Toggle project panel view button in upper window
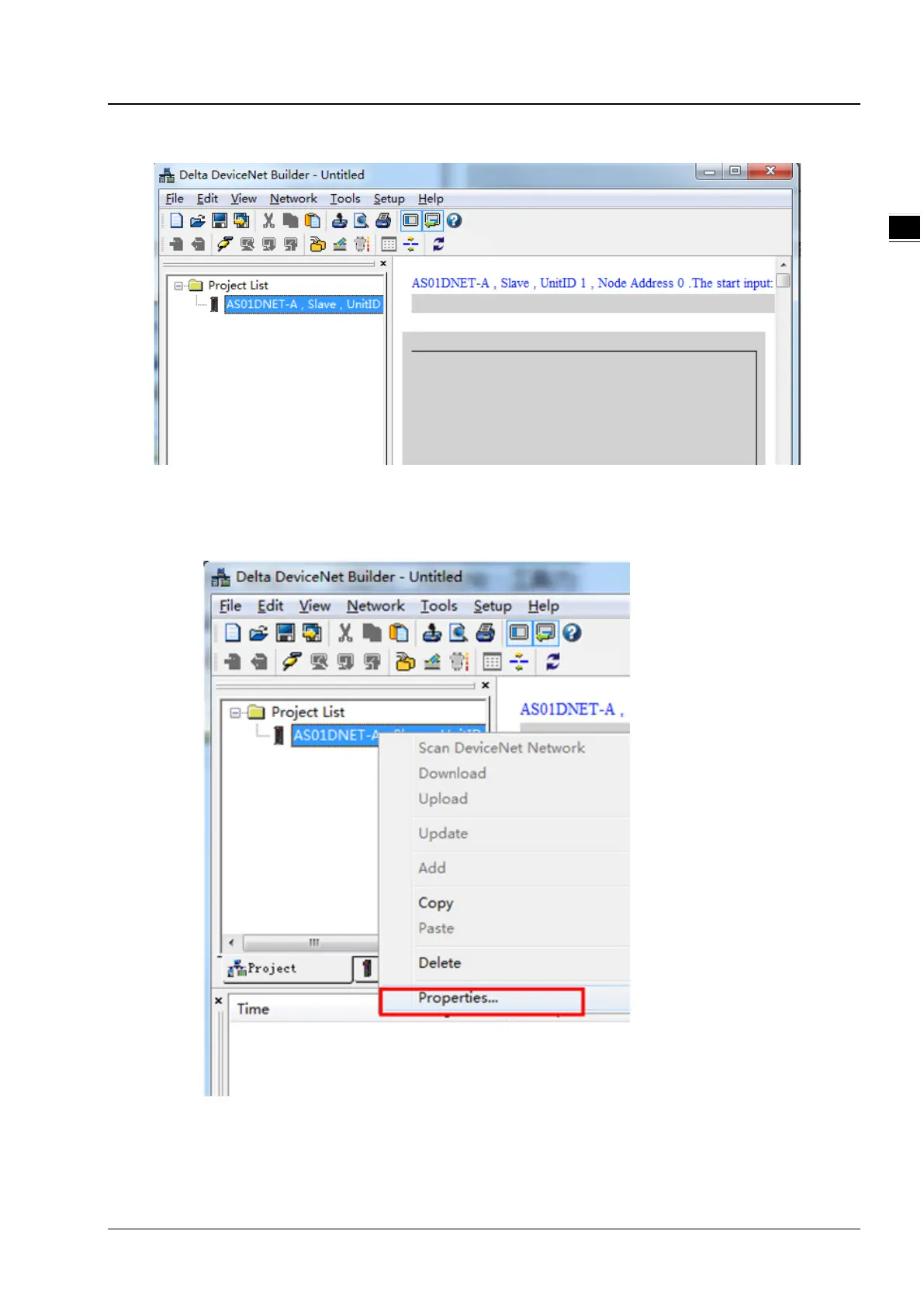The height and width of the screenshot is (1307, 924). (410, 220)
